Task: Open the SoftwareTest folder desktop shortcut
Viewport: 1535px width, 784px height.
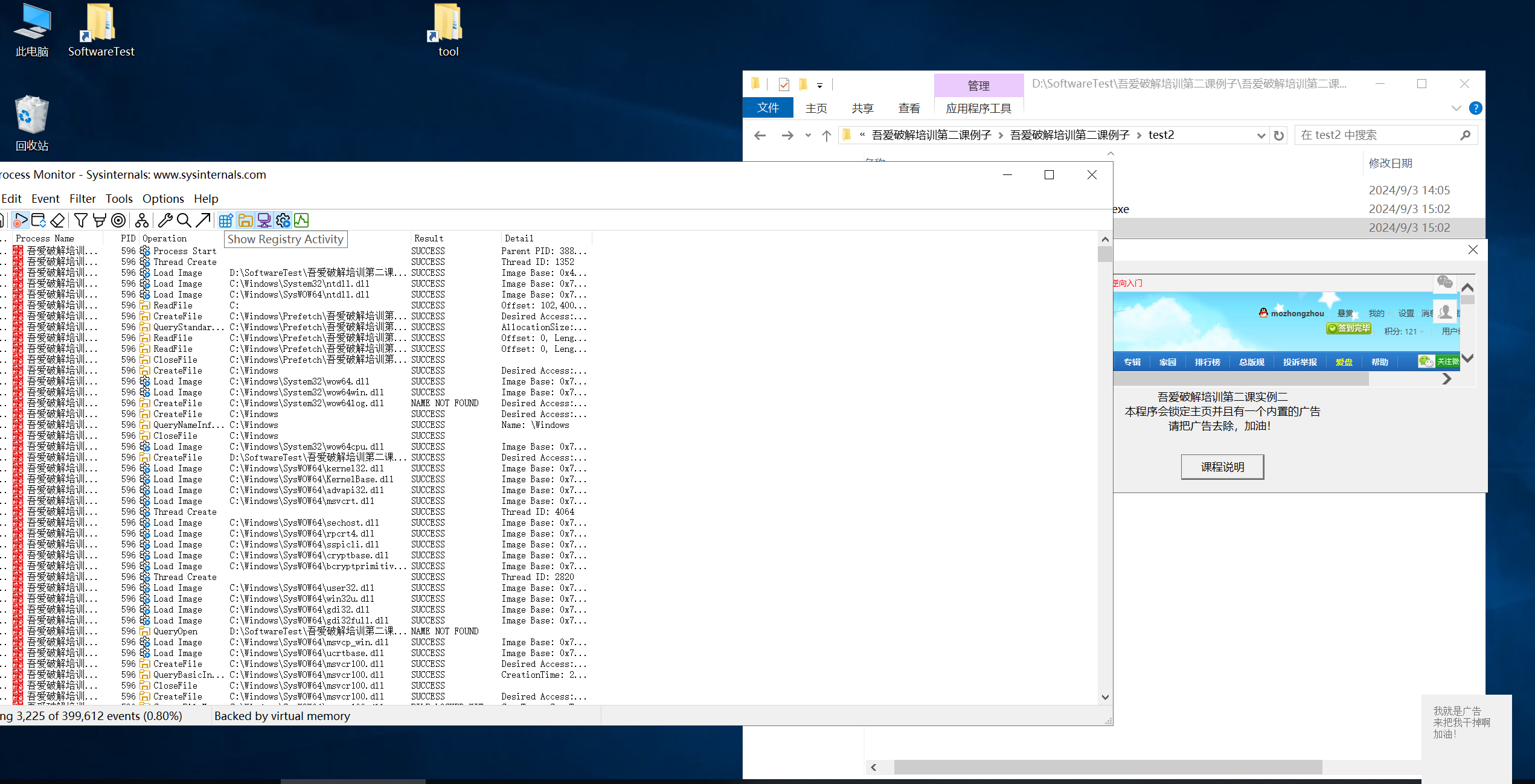Action: (x=101, y=30)
